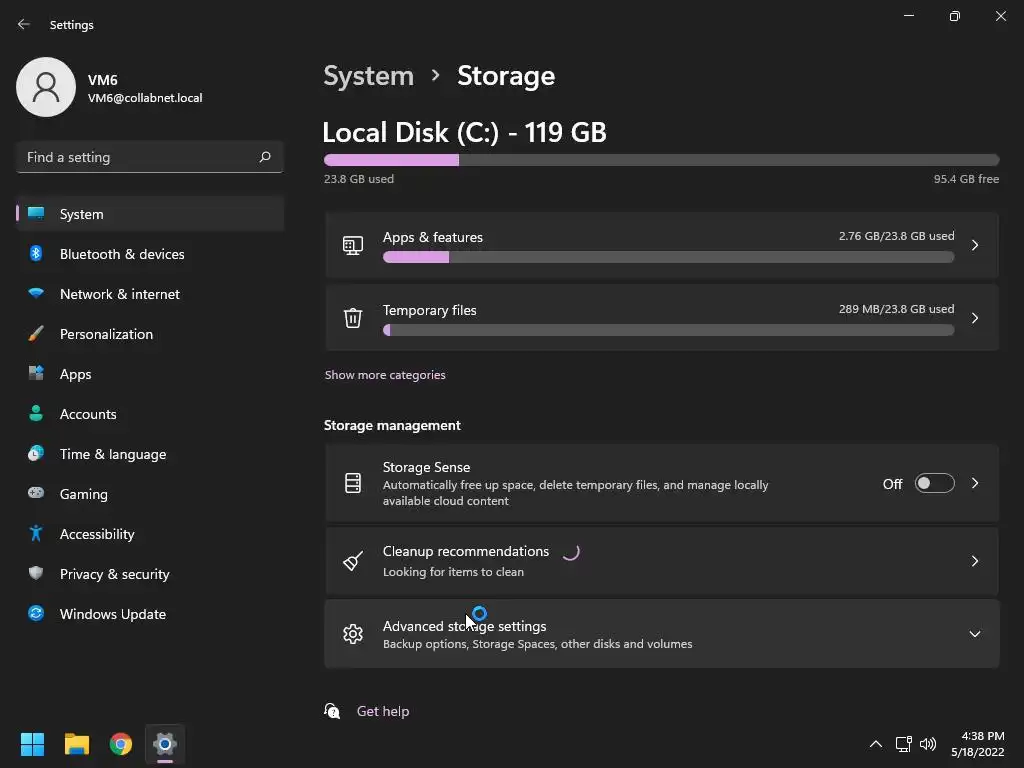The width and height of the screenshot is (1024, 768).
Task: Go to Privacy & security settings
Action: click(x=114, y=574)
